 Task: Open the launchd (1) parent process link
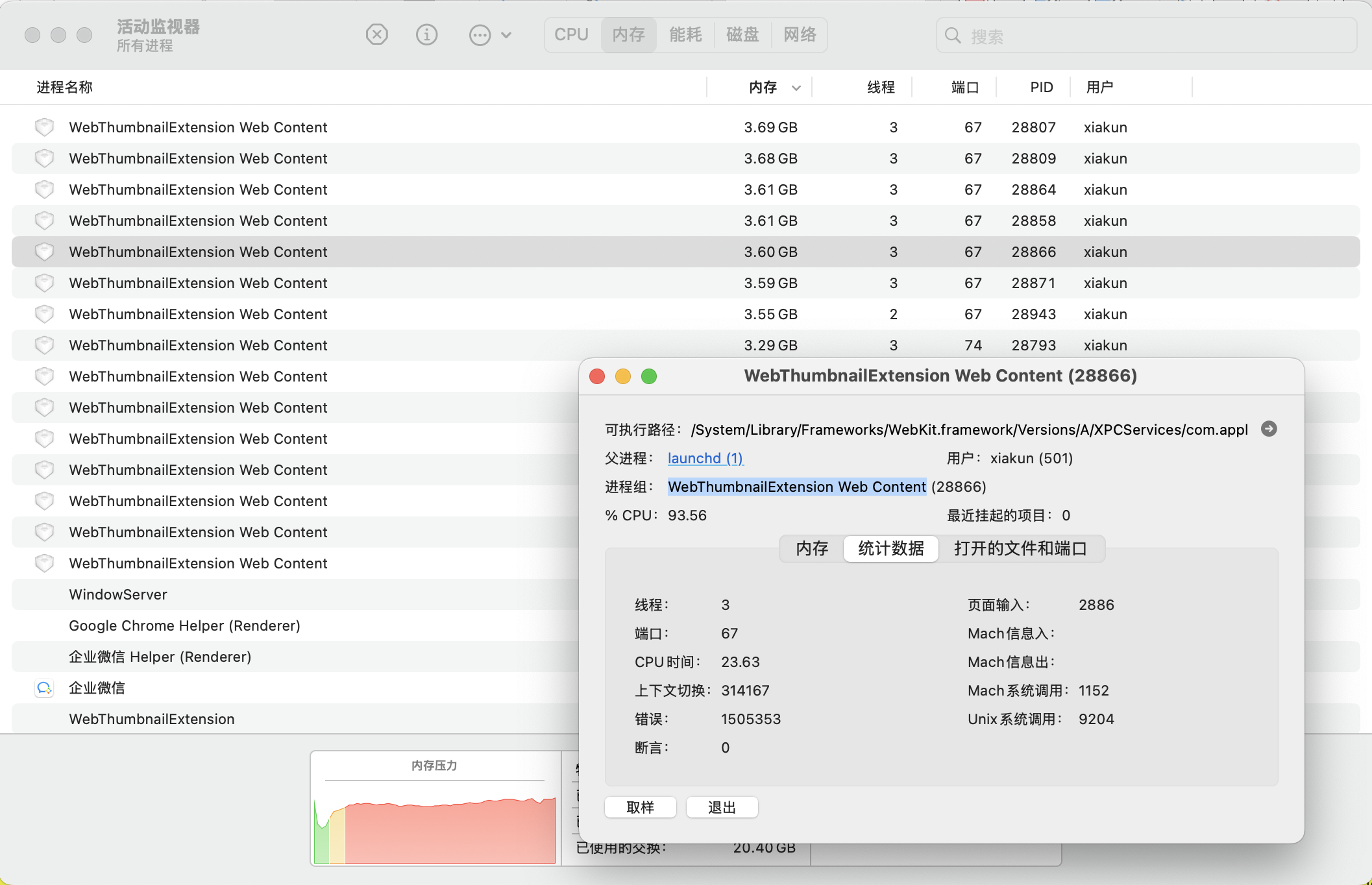pyautogui.click(x=705, y=458)
